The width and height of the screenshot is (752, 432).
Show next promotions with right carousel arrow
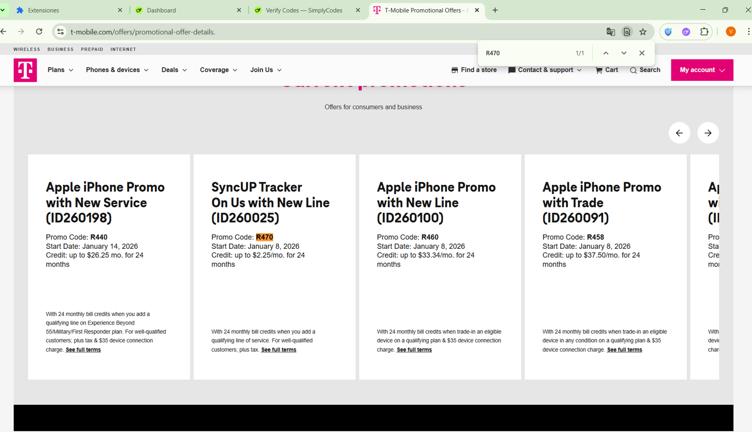point(708,133)
